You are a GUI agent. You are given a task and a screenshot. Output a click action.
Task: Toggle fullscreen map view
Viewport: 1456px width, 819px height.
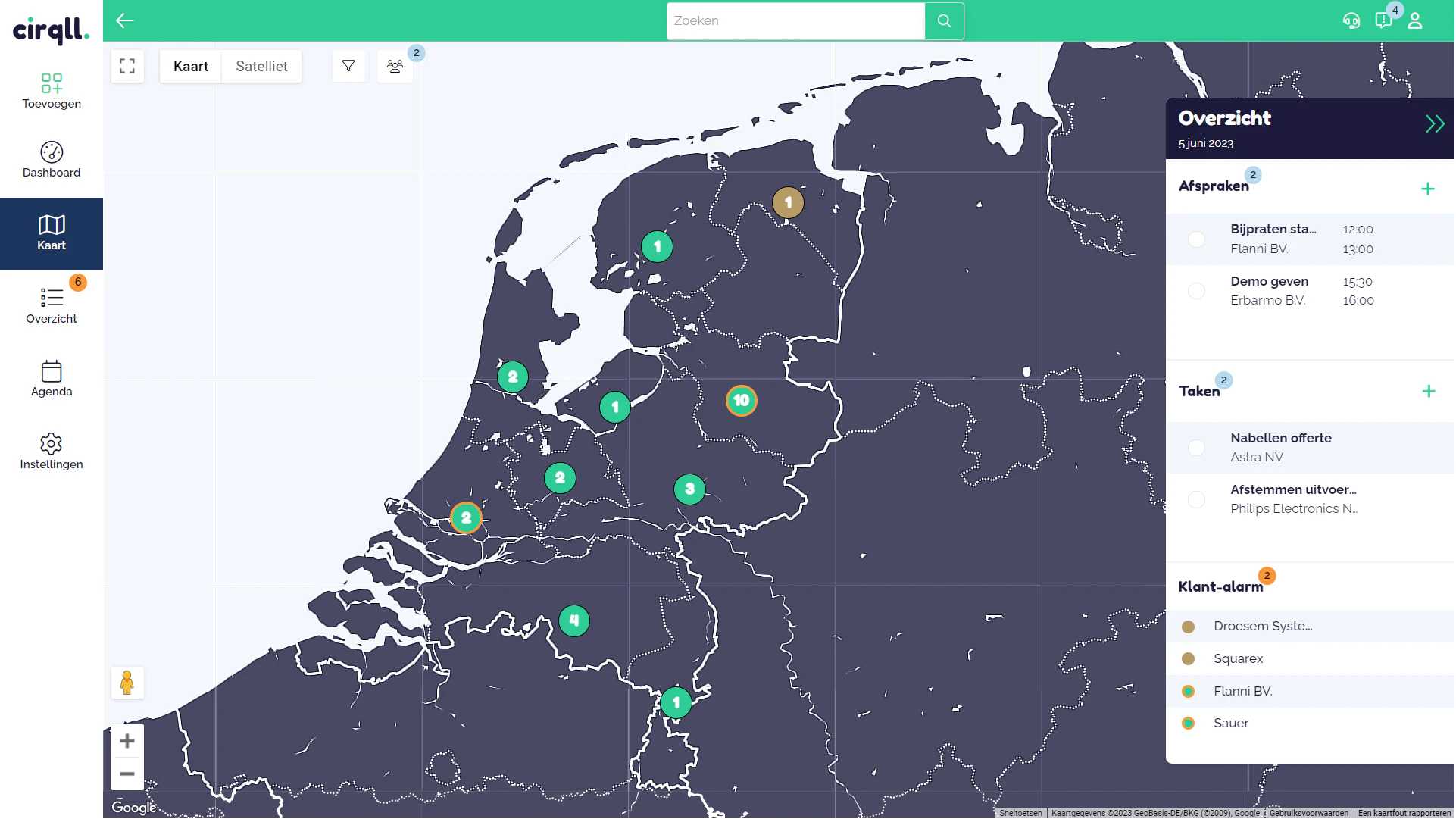[127, 66]
